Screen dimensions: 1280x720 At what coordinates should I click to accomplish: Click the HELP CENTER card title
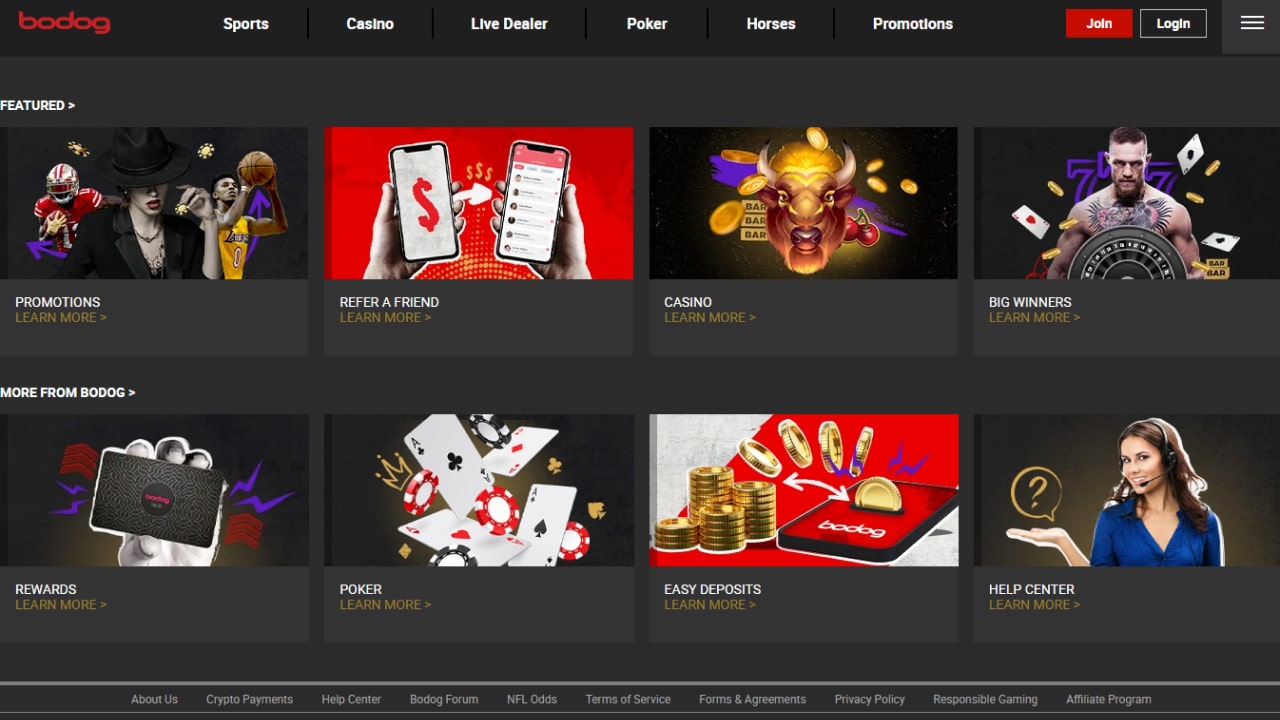click(x=1032, y=589)
